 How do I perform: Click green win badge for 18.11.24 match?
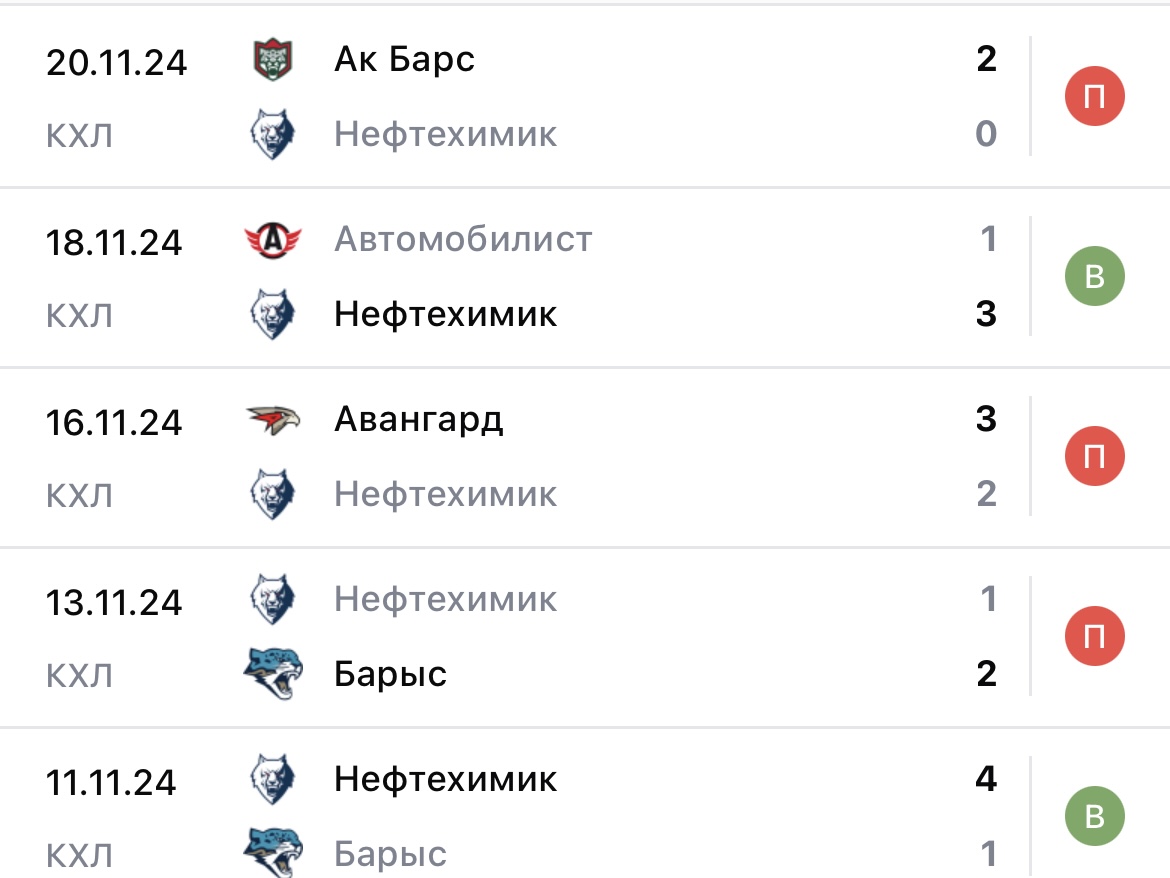tap(1094, 276)
